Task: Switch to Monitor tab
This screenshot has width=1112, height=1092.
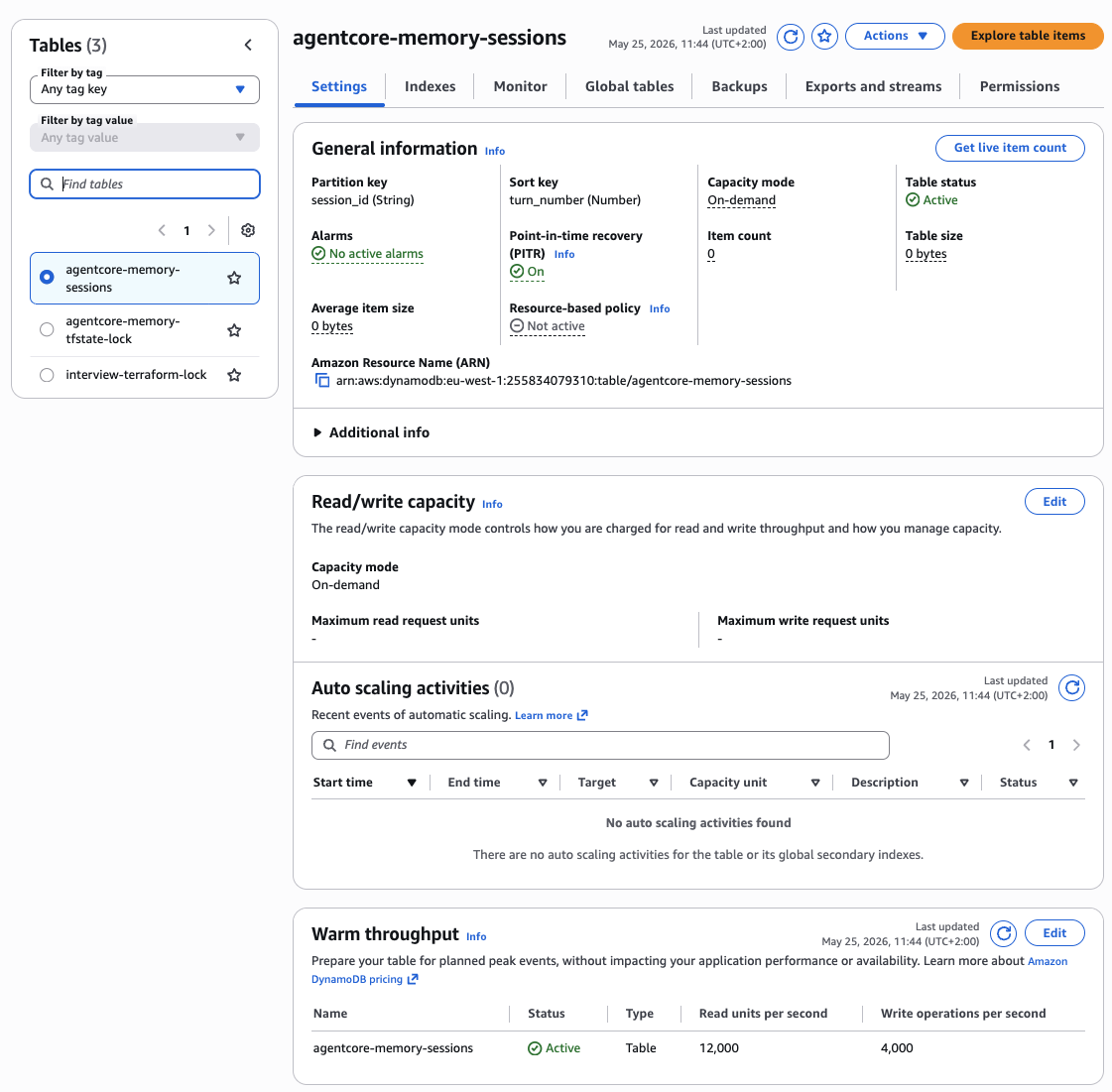Action: [520, 86]
